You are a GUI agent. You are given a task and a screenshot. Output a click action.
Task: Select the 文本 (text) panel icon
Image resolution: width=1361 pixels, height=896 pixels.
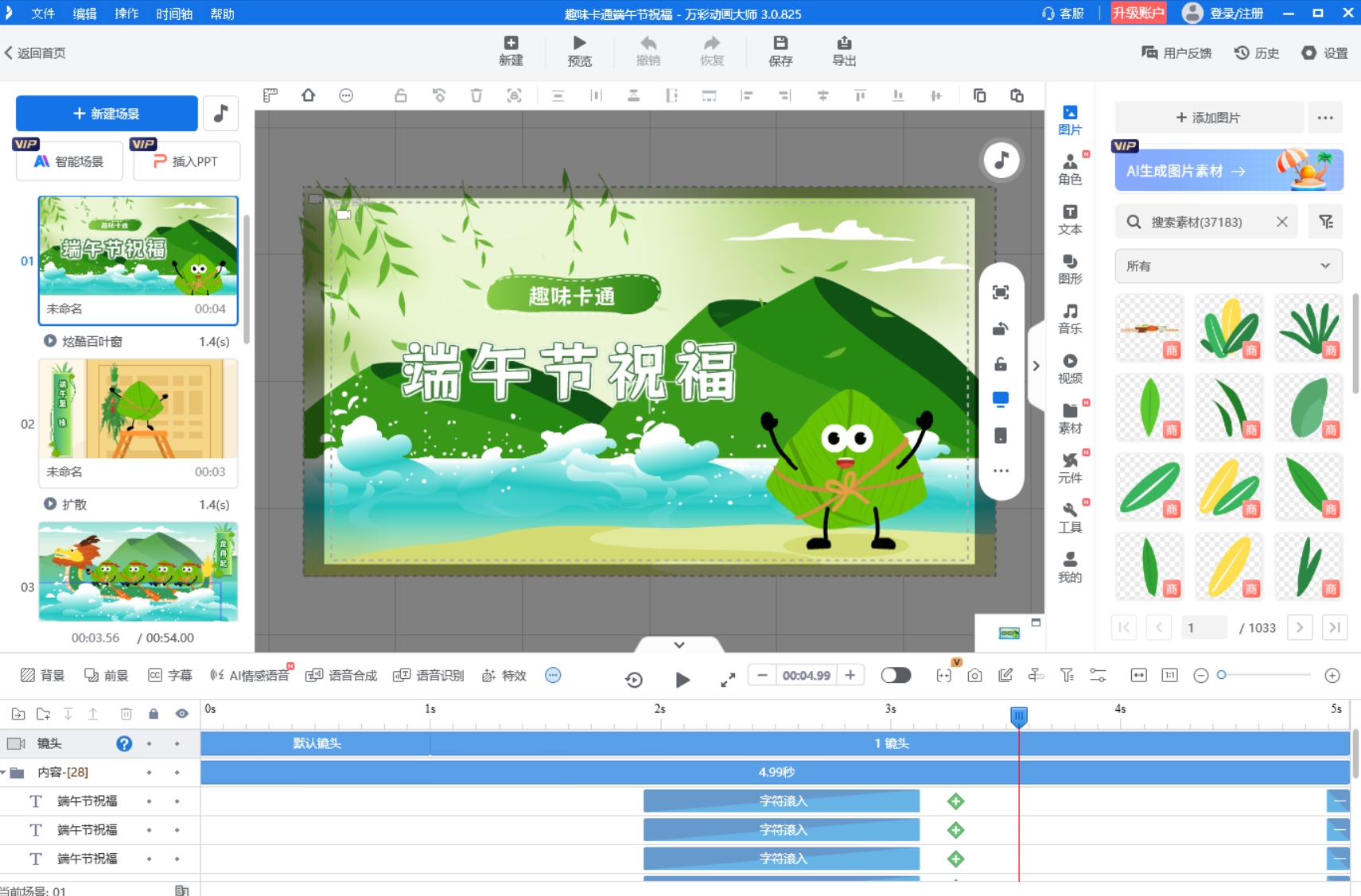1070,219
